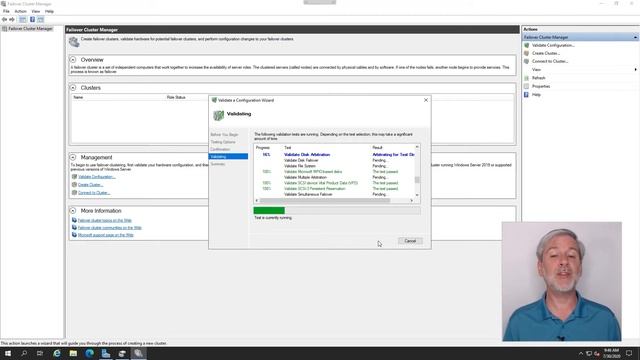The width and height of the screenshot is (640, 360).
Task: Open taskbar Search
Action: (24, 353)
